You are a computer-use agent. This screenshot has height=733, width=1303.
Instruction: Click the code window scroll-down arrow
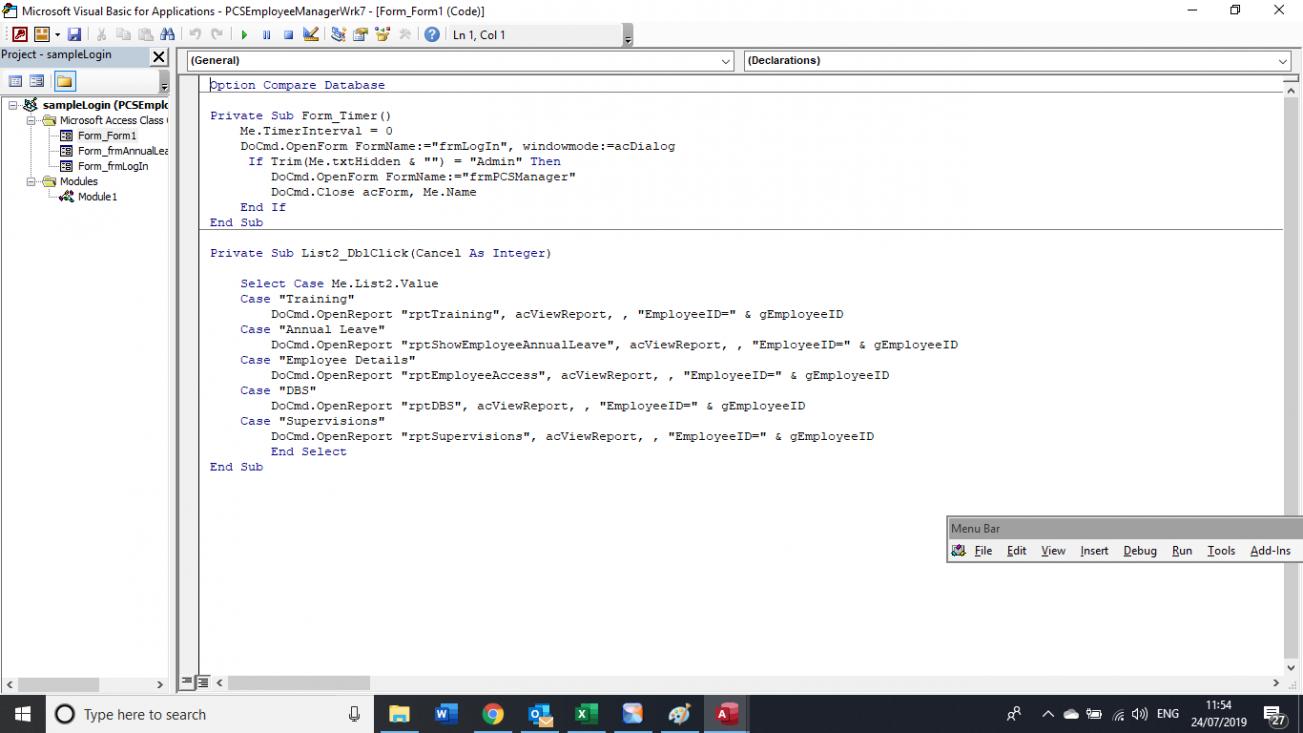[1291, 668]
